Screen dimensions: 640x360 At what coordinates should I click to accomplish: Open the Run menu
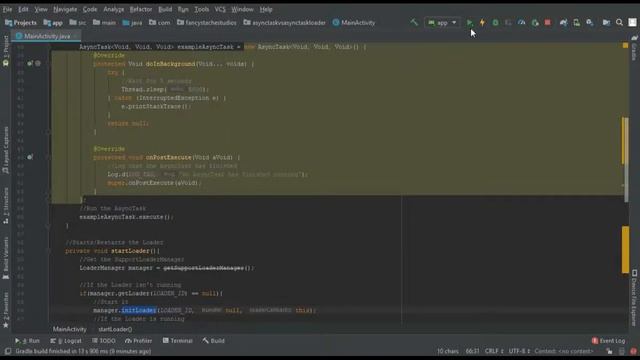coord(183,9)
